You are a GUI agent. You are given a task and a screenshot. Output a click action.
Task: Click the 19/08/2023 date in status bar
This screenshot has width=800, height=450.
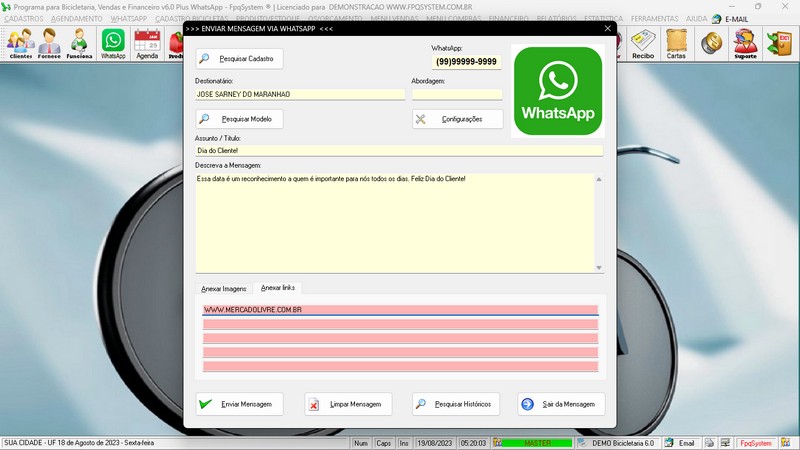[435, 443]
